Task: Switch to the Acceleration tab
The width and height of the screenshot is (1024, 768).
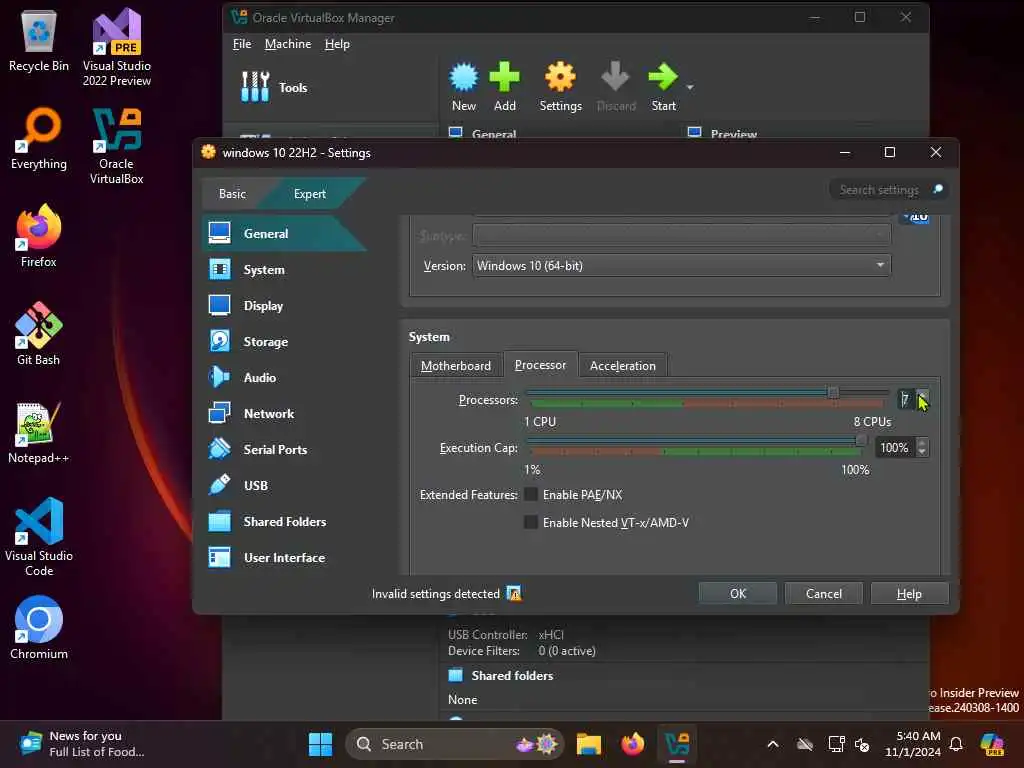Action: tap(622, 366)
